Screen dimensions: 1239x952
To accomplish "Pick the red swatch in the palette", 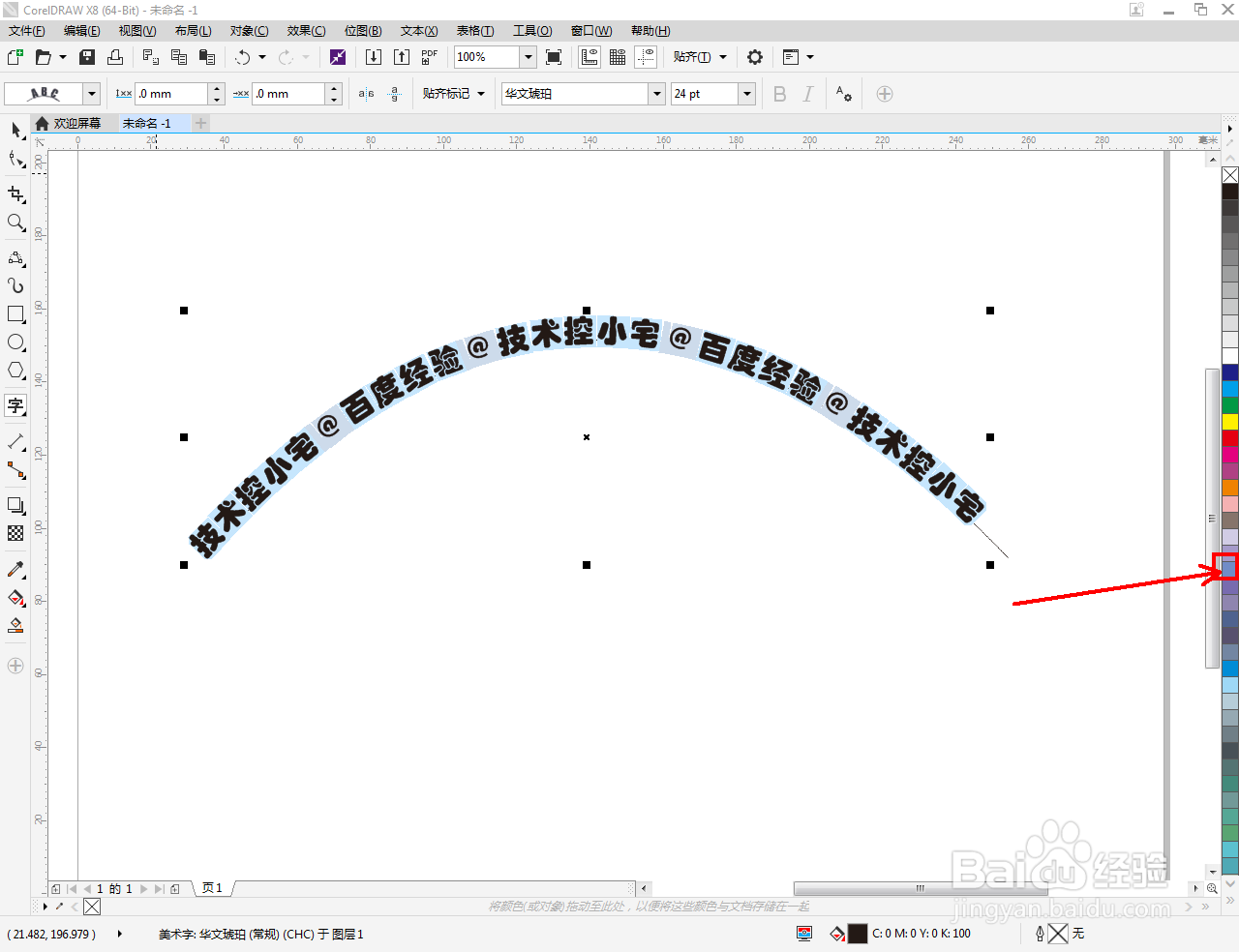I will click(1230, 438).
